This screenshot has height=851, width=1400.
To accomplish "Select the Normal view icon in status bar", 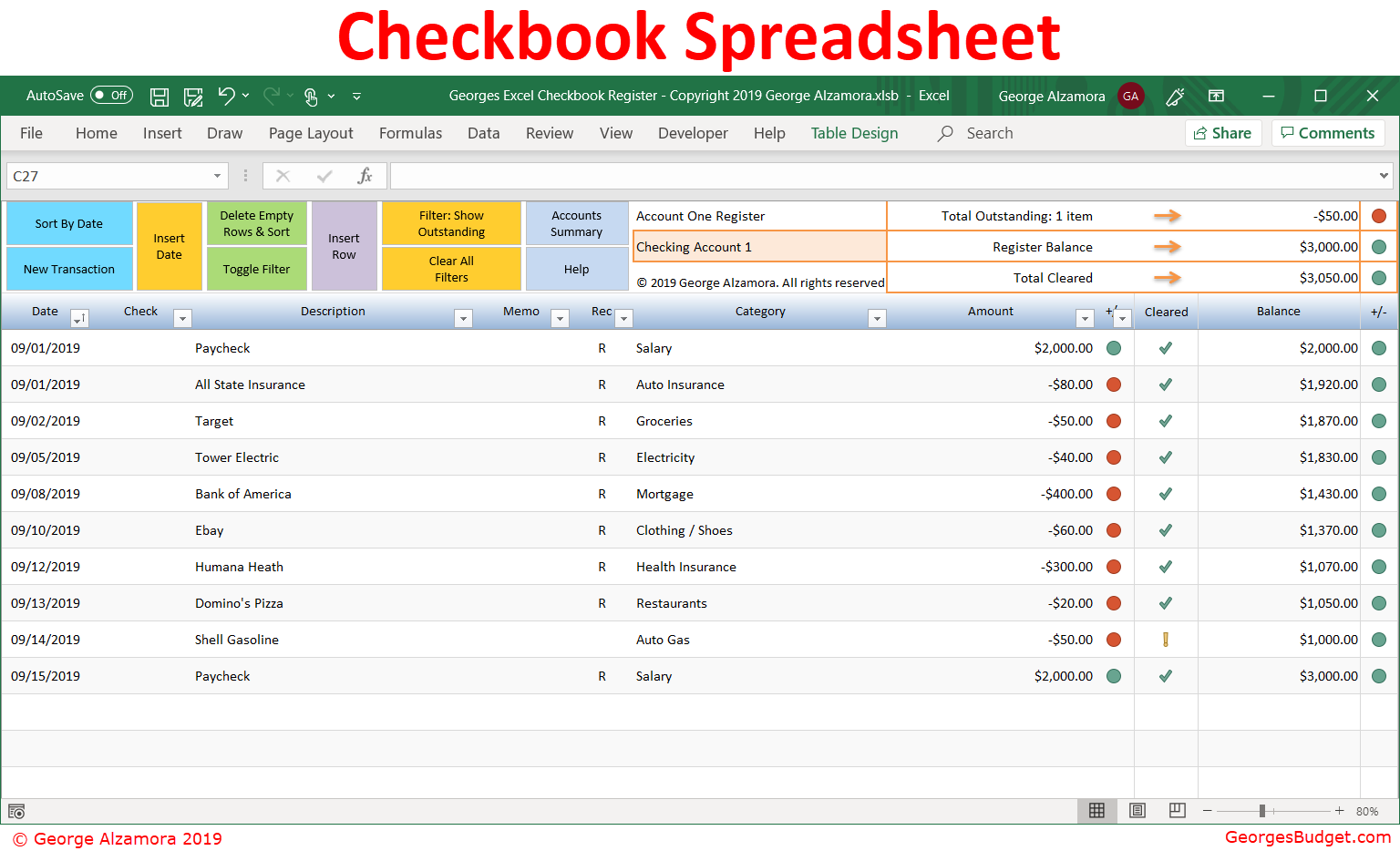I will (1096, 811).
